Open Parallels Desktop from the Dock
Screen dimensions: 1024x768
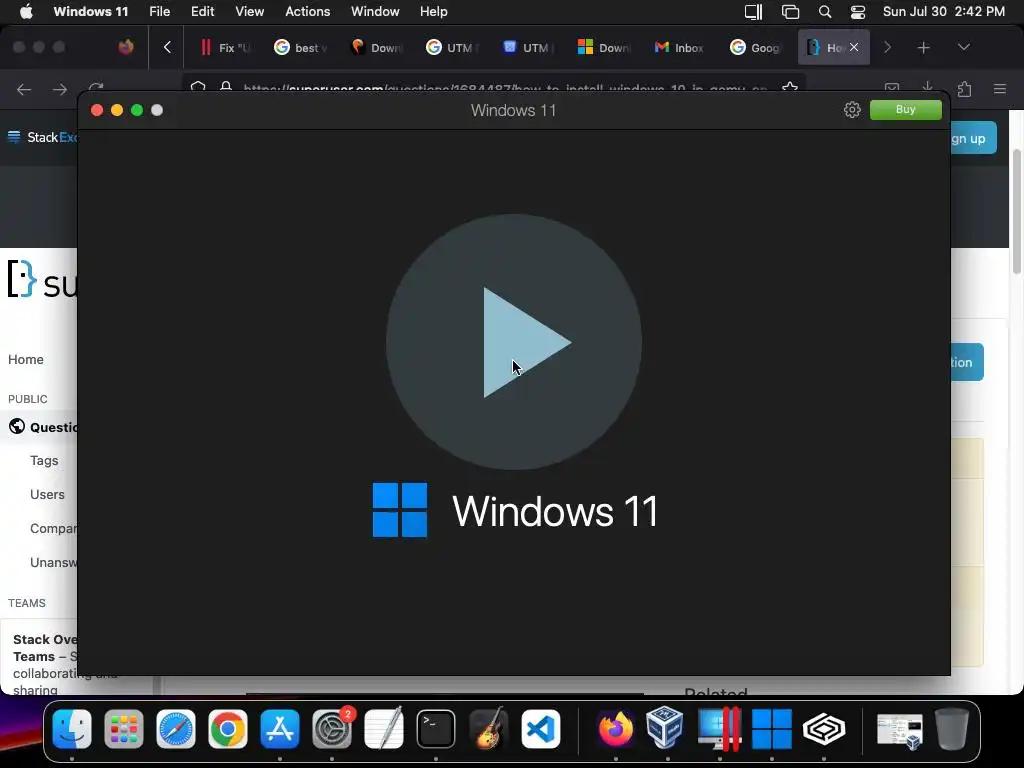(x=720, y=729)
